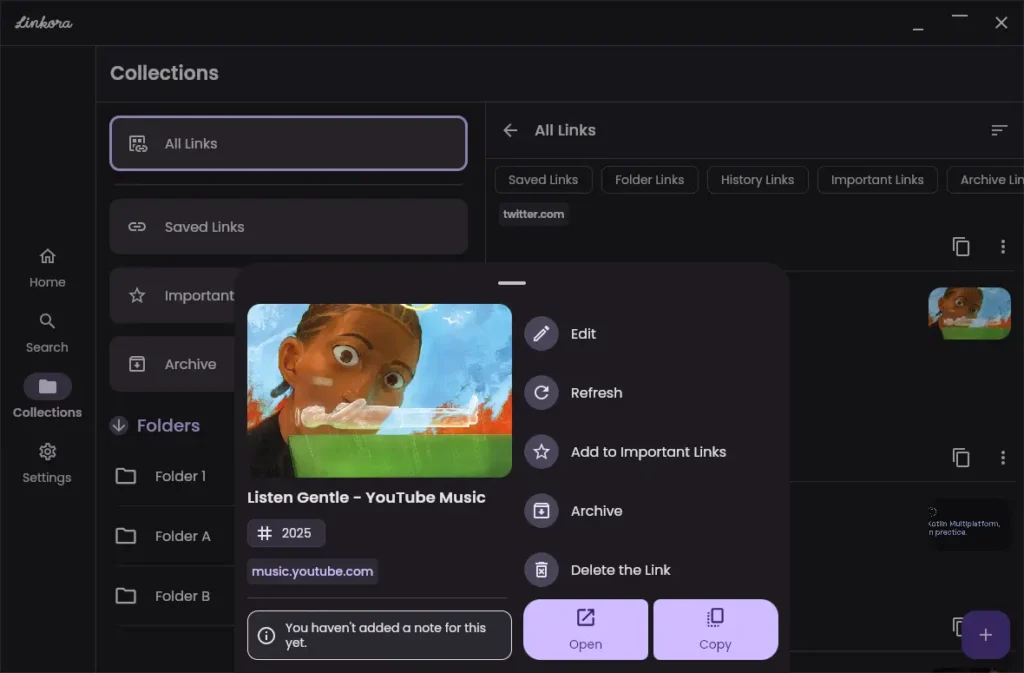Refresh the link metadata using the refresh icon
Screen dimensions: 1024x673
(x=541, y=392)
